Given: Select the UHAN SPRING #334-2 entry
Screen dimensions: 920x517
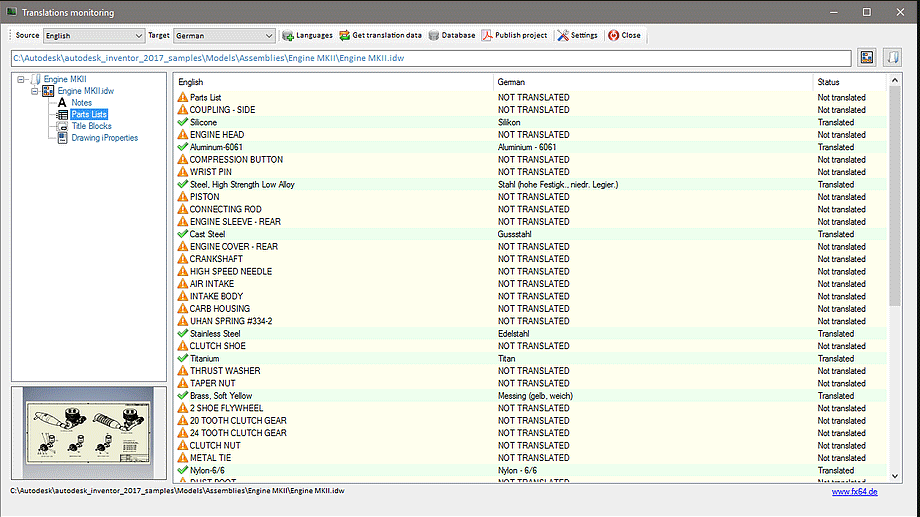Looking at the screenshot, I should coord(231,321).
